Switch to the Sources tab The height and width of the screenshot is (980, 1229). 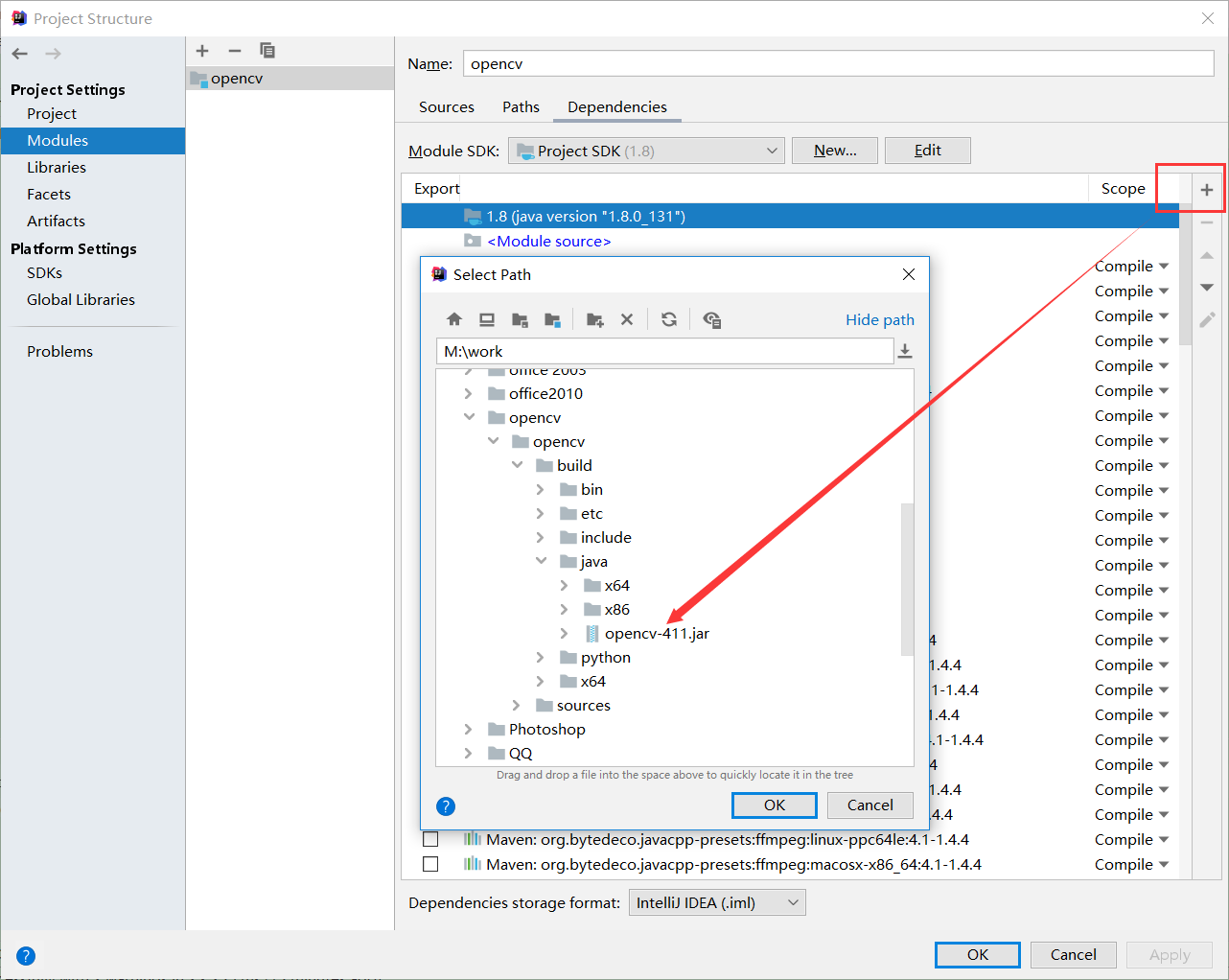[447, 106]
